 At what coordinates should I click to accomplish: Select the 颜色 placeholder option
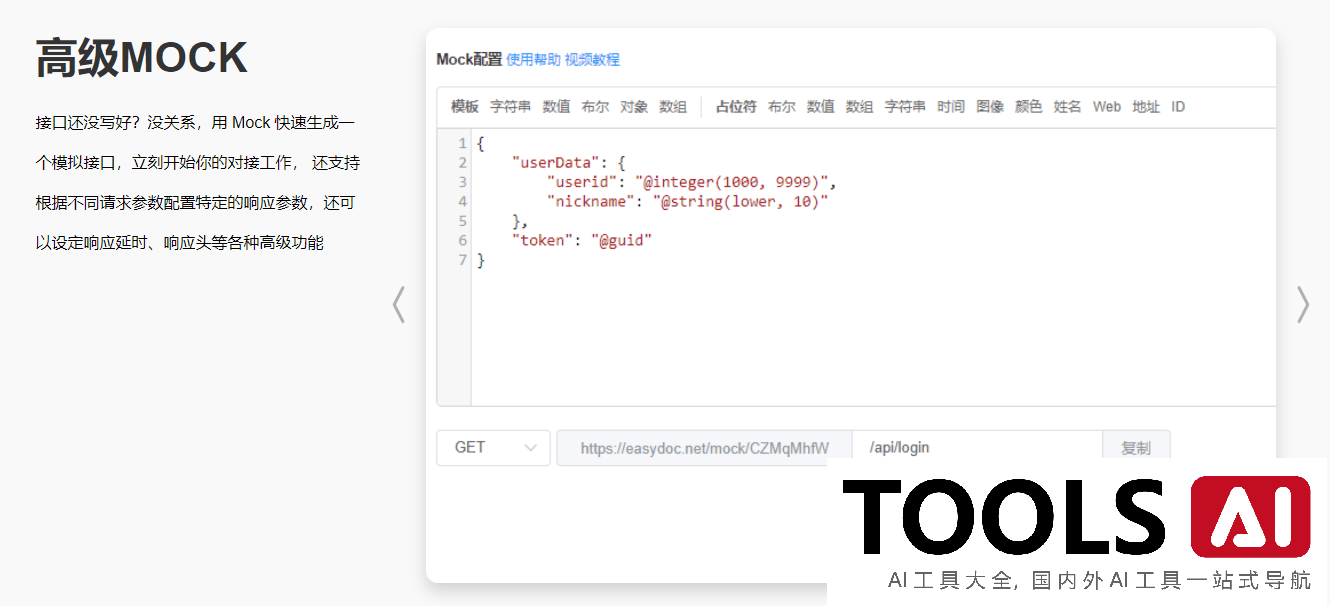(1029, 107)
